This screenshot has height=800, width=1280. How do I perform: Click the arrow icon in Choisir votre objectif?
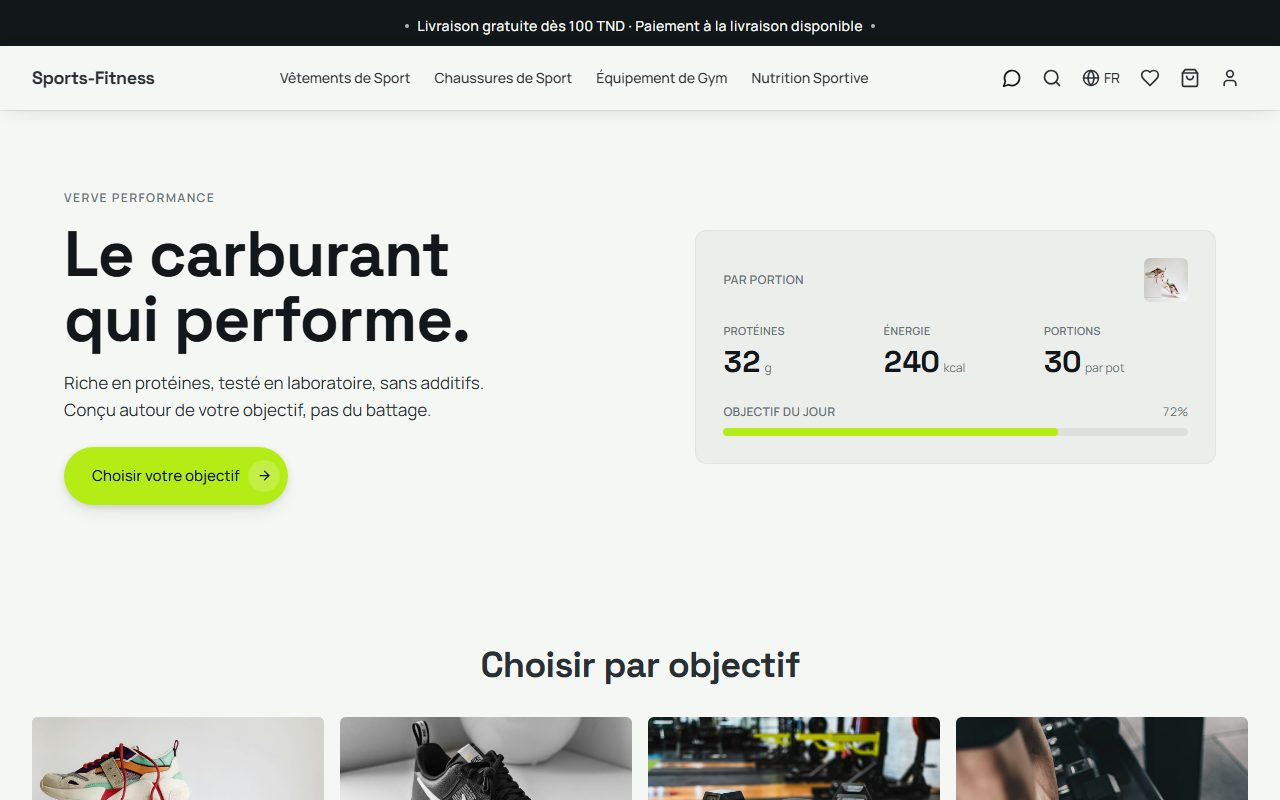(264, 476)
